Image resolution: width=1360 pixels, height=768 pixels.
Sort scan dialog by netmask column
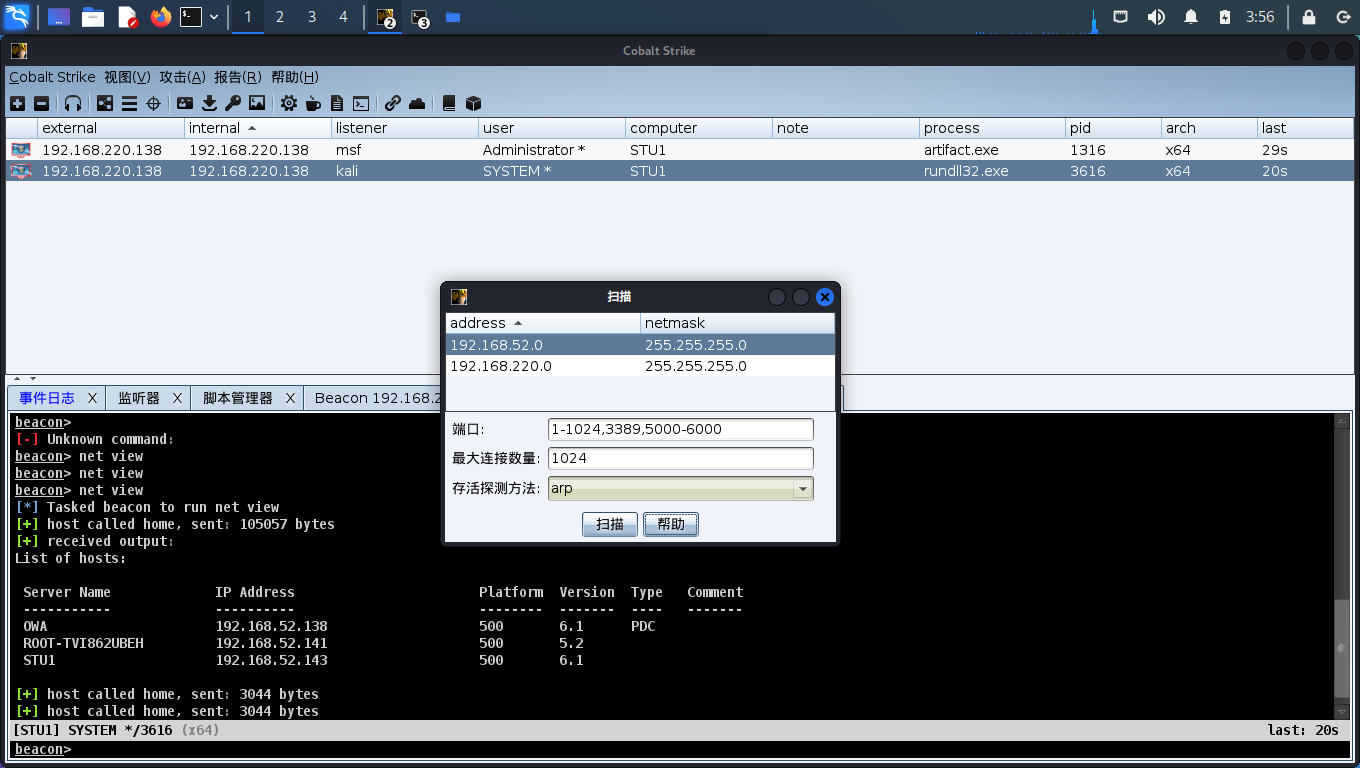point(737,323)
